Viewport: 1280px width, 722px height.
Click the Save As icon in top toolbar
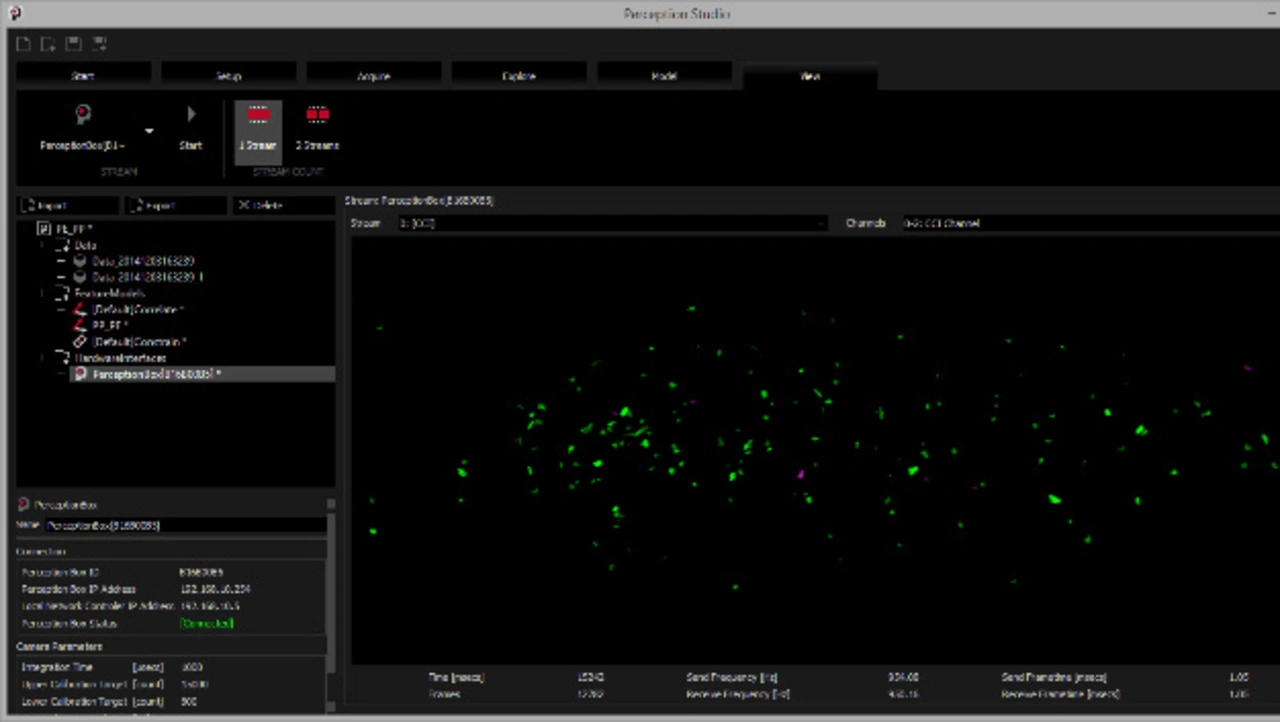point(99,43)
